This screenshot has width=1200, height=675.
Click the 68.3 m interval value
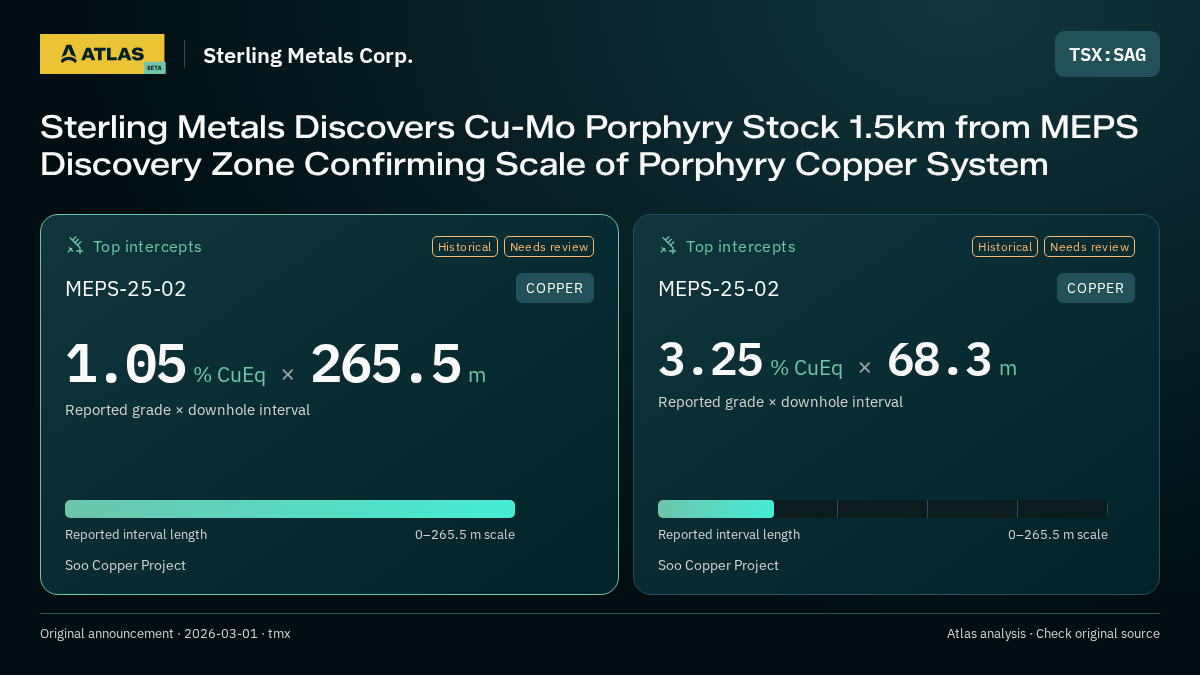point(940,360)
